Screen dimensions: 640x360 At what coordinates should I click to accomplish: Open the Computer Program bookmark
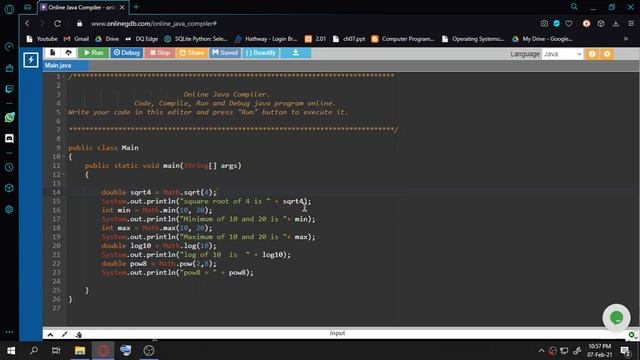click(x=402, y=39)
